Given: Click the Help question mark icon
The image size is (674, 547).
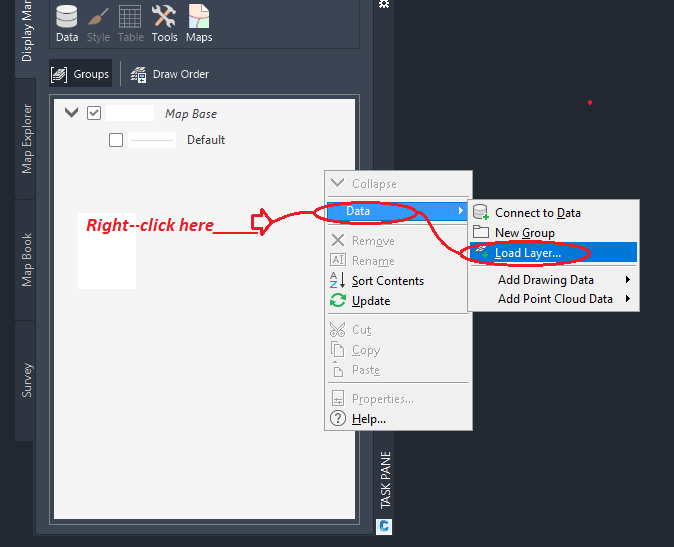Looking at the screenshot, I should (338, 418).
